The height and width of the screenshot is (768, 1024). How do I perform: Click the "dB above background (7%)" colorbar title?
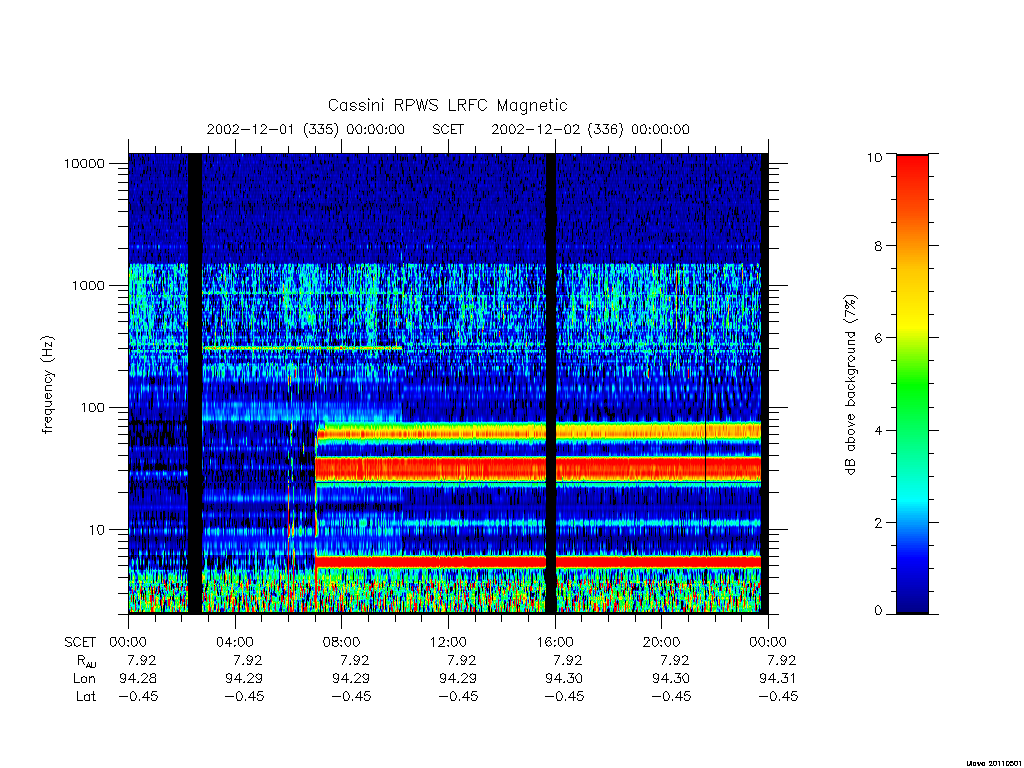pyautogui.click(x=850, y=384)
